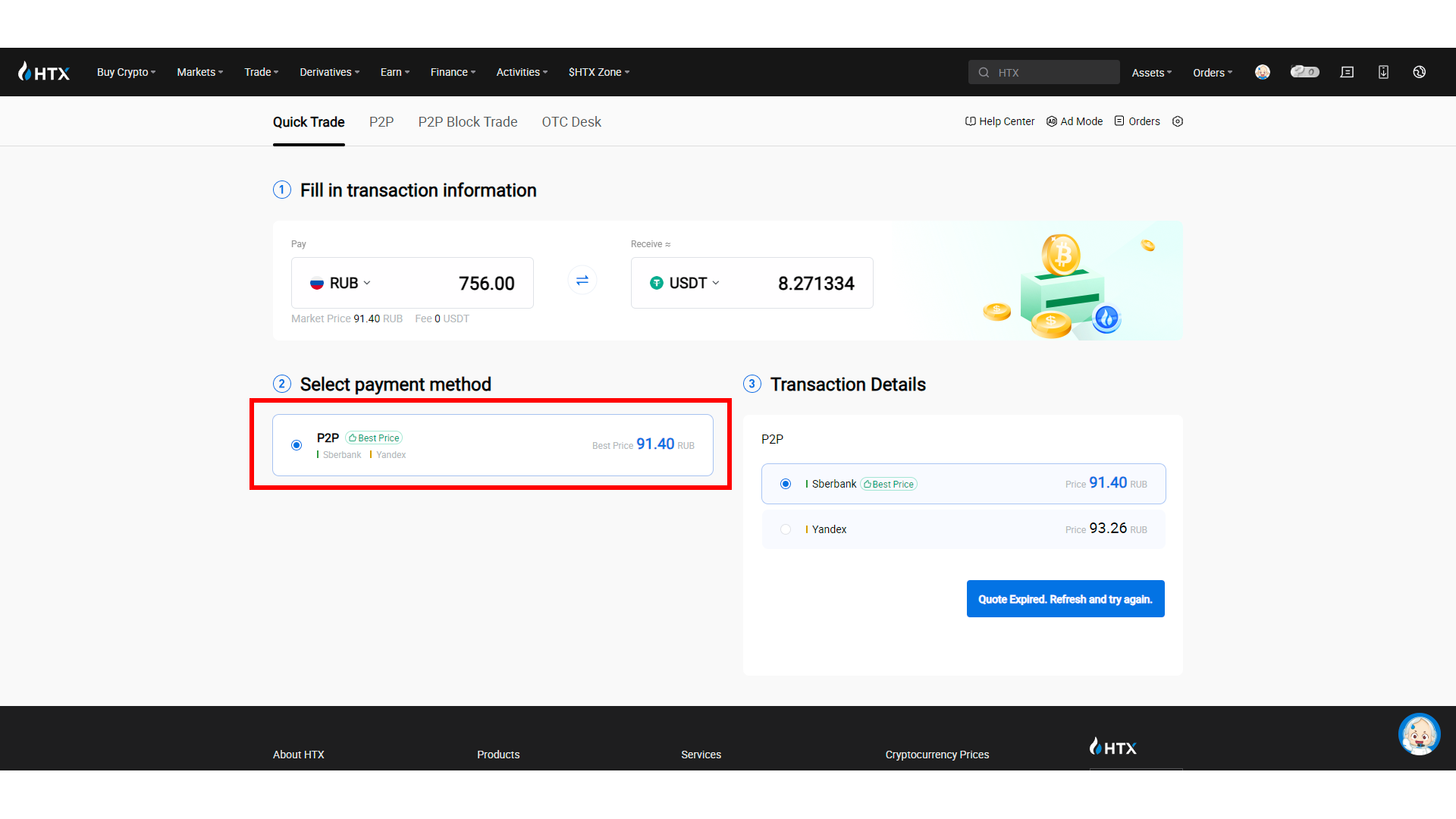The image size is (1456, 819).
Task: Select Yandex payment radio button
Action: click(786, 529)
